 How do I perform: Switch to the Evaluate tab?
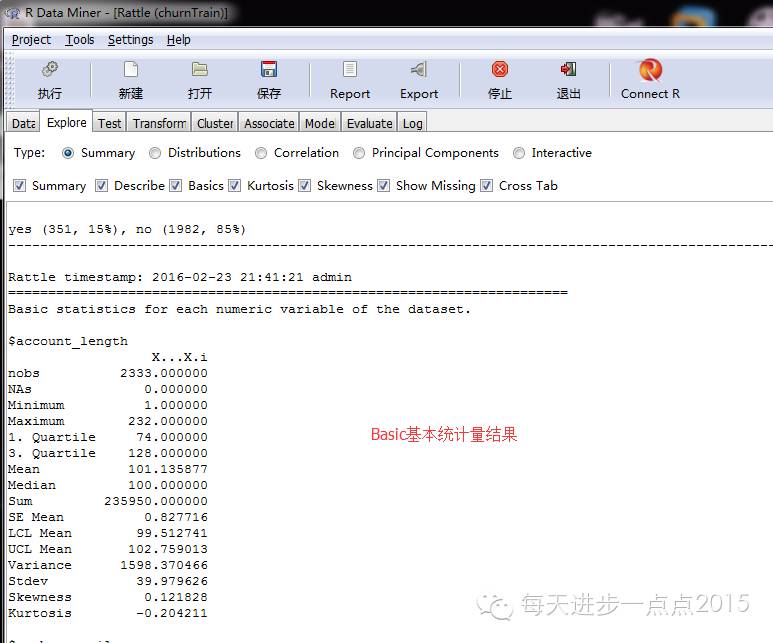point(369,123)
